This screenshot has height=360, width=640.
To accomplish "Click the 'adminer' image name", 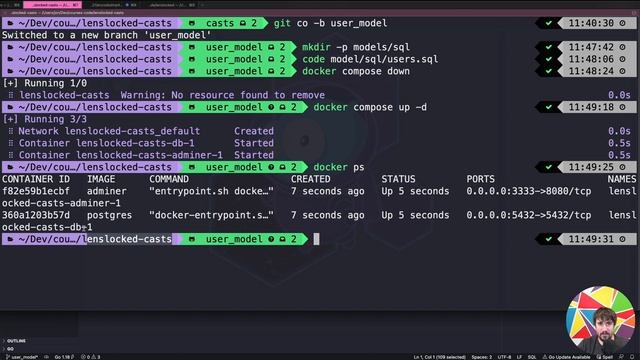I will tap(107, 191).
